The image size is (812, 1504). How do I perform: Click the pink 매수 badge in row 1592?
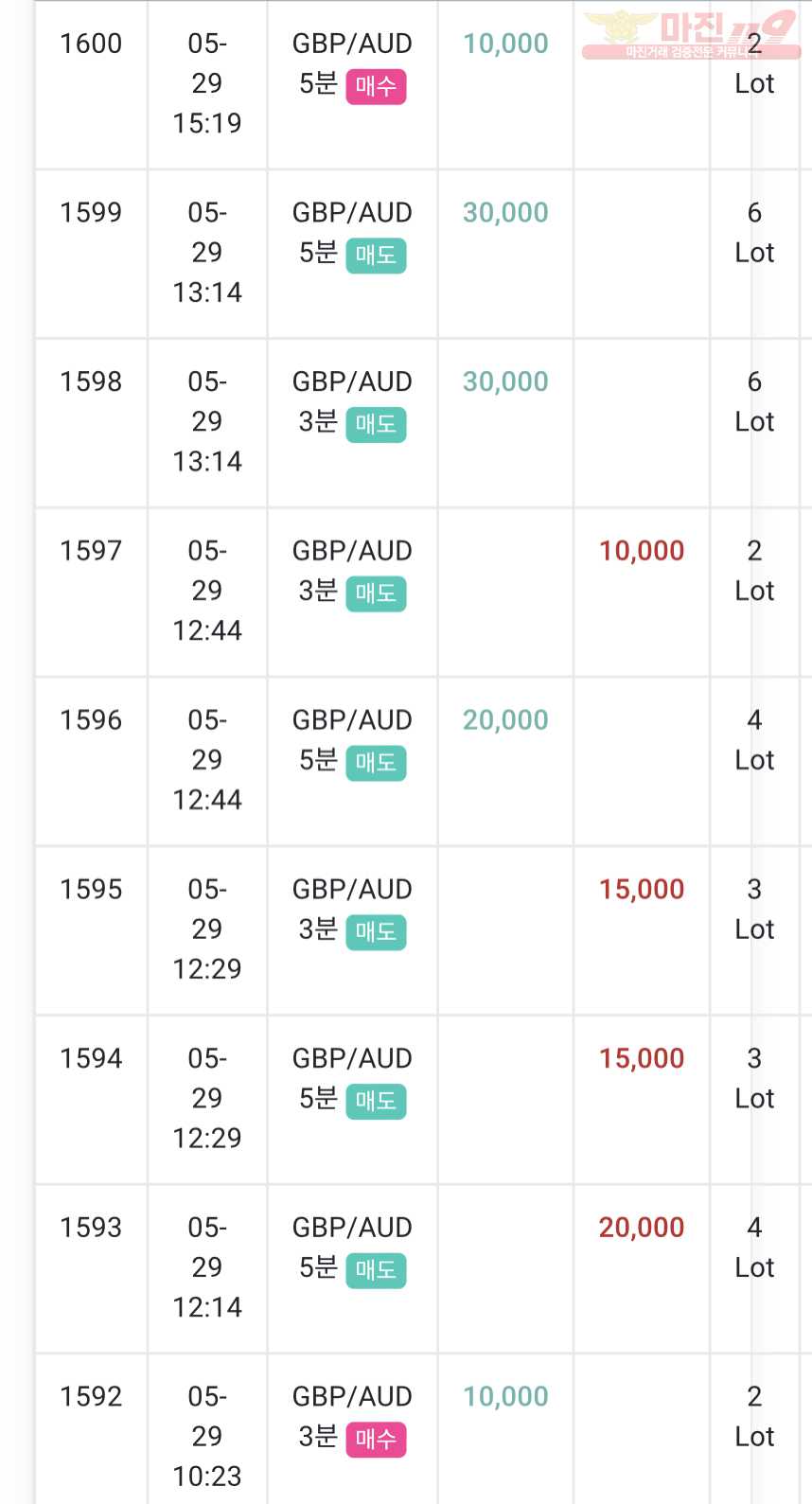click(x=376, y=1440)
